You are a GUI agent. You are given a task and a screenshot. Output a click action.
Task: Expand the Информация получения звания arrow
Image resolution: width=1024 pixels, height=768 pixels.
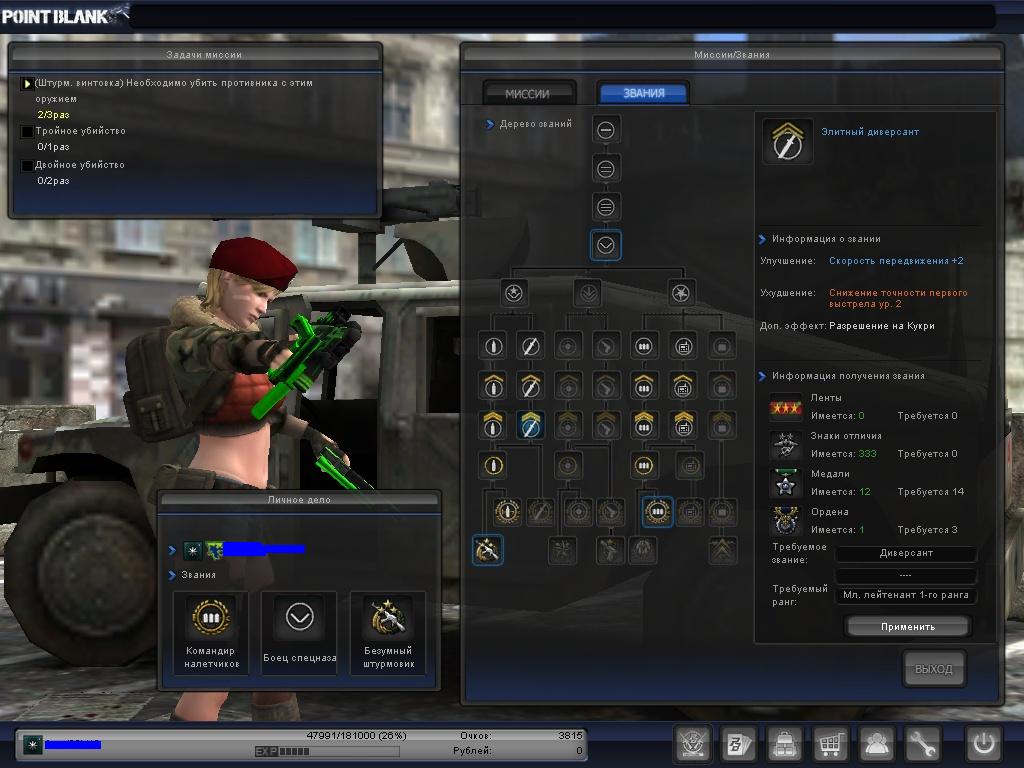point(762,376)
